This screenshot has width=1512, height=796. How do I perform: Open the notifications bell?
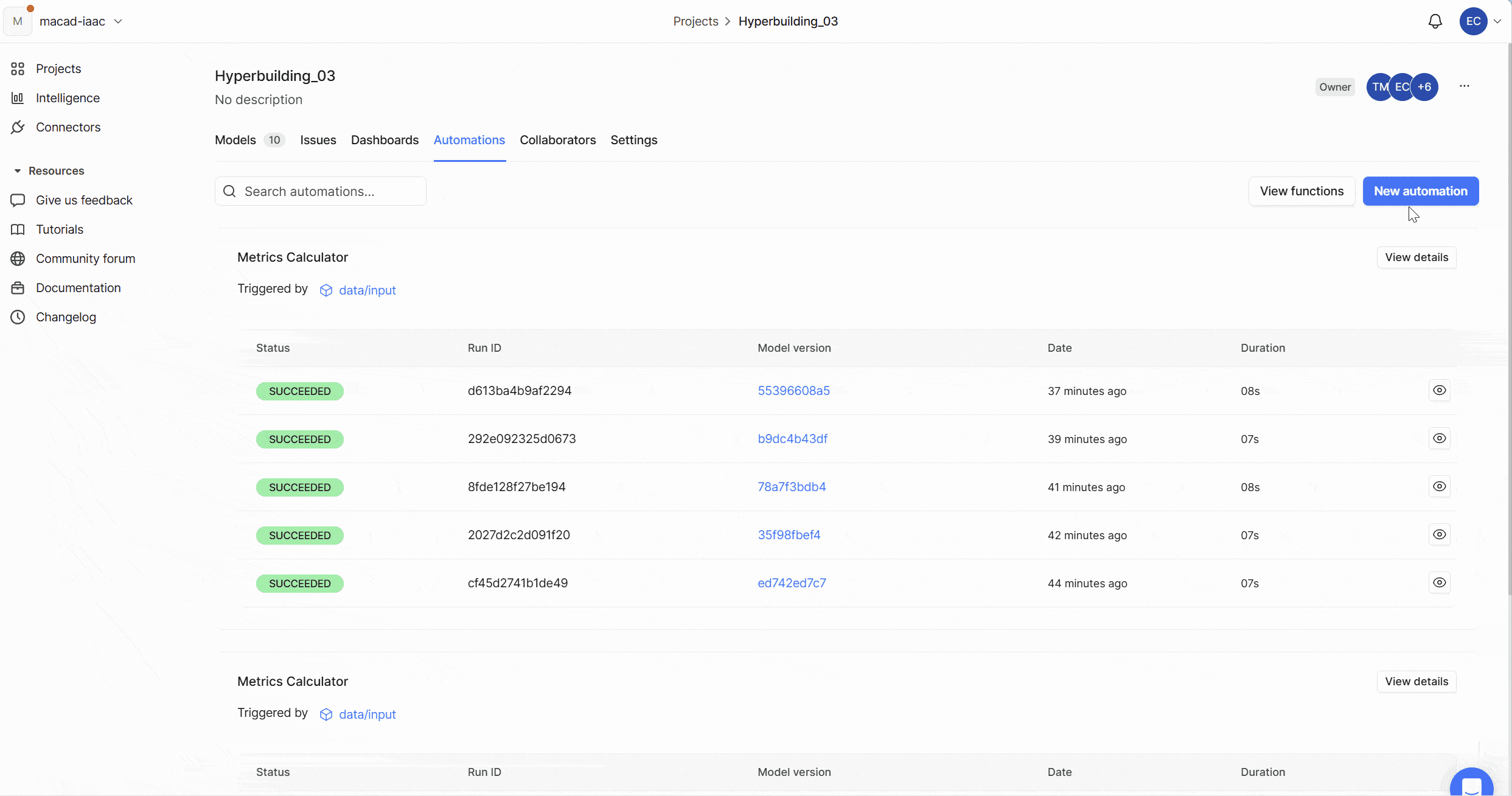click(1435, 21)
